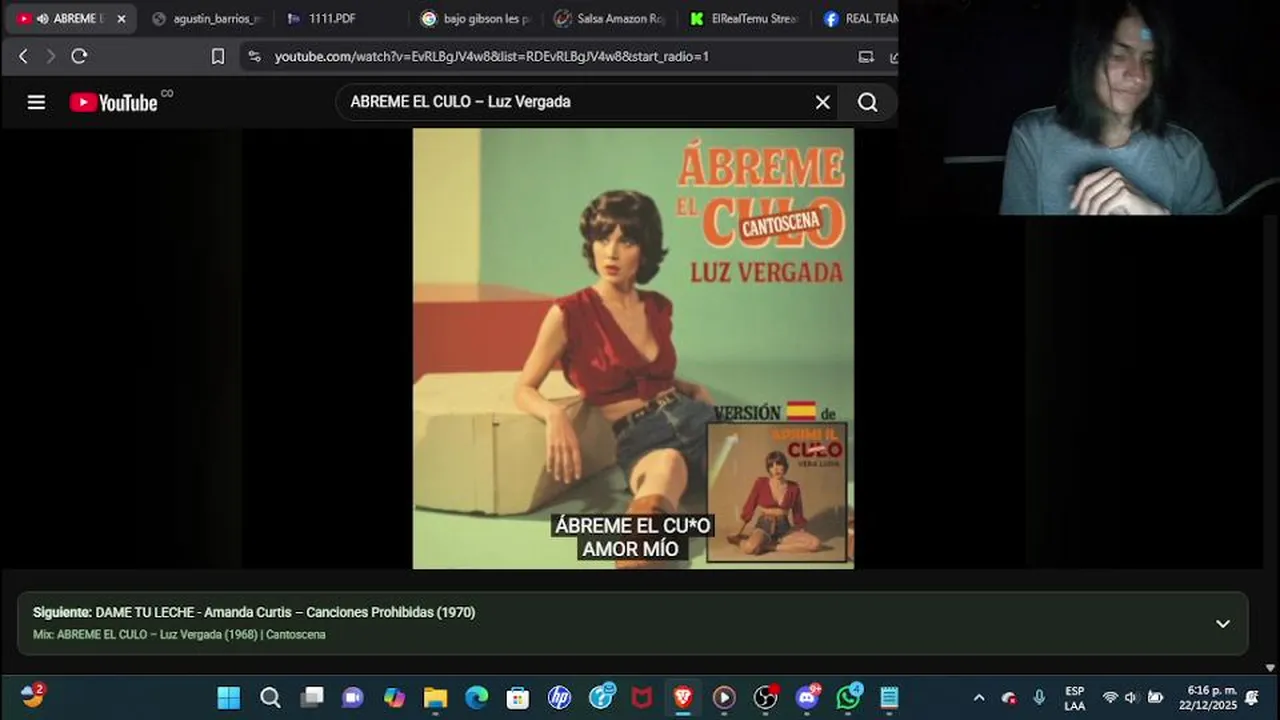
Task: Go back in the browser
Action: coord(23,56)
